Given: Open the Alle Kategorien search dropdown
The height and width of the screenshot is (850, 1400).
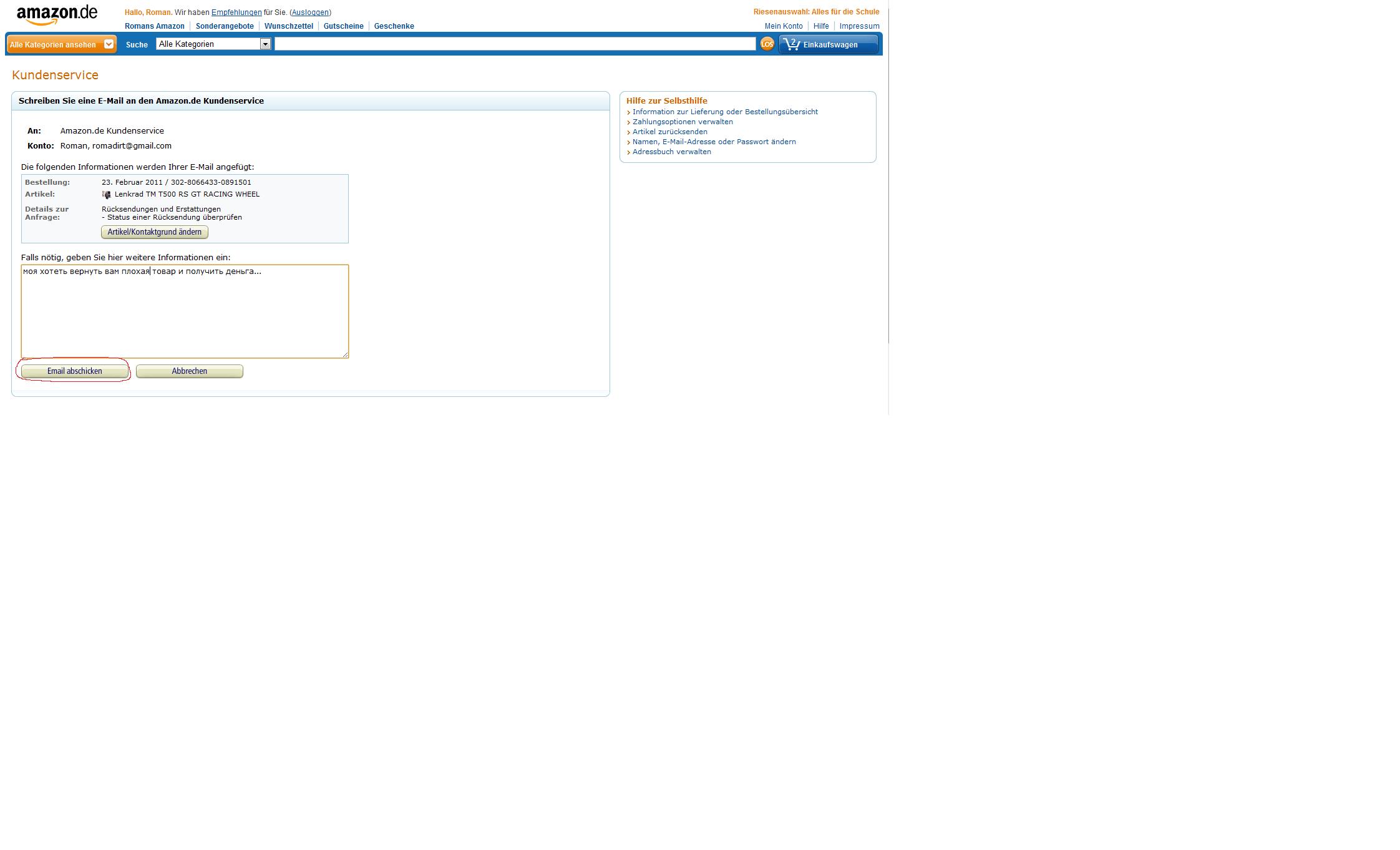Looking at the screenshot, I should (213, 44).
